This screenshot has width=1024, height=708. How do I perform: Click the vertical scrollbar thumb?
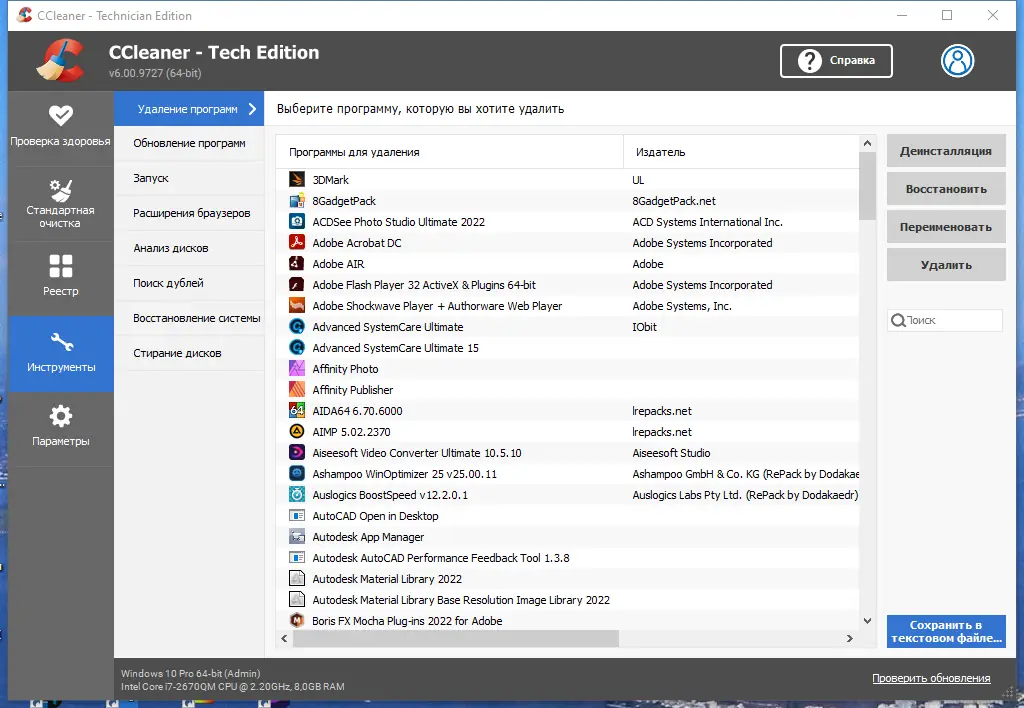click(x=867, y=185)
